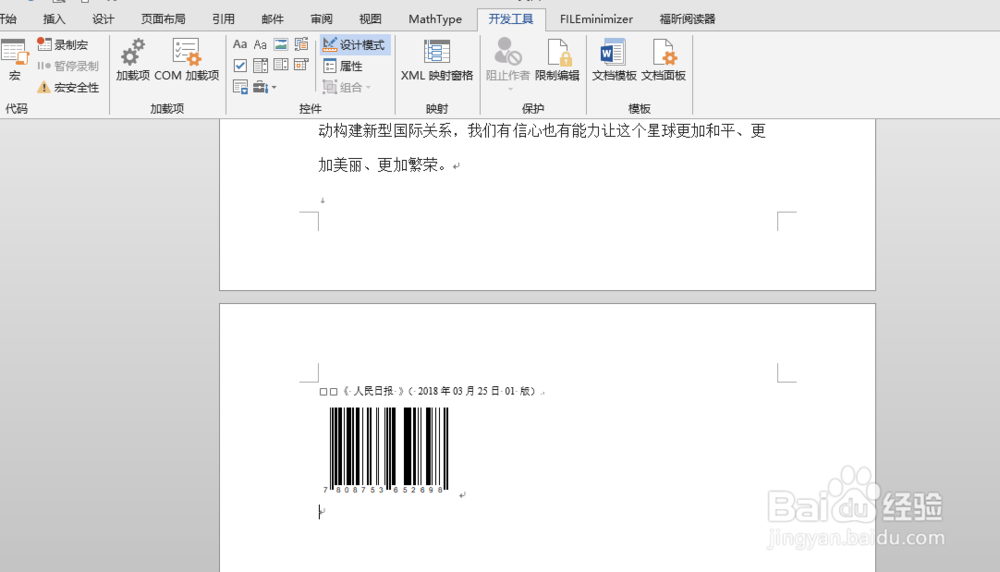Open 宏安全性 macro security settings
Viewport: 1000px width, 572px height.
(x=68, y=87)
